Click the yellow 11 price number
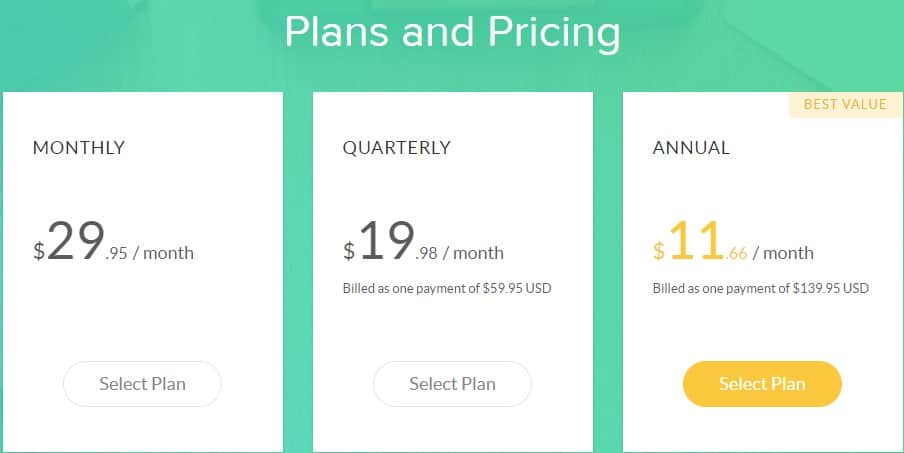 pos(696,241)
